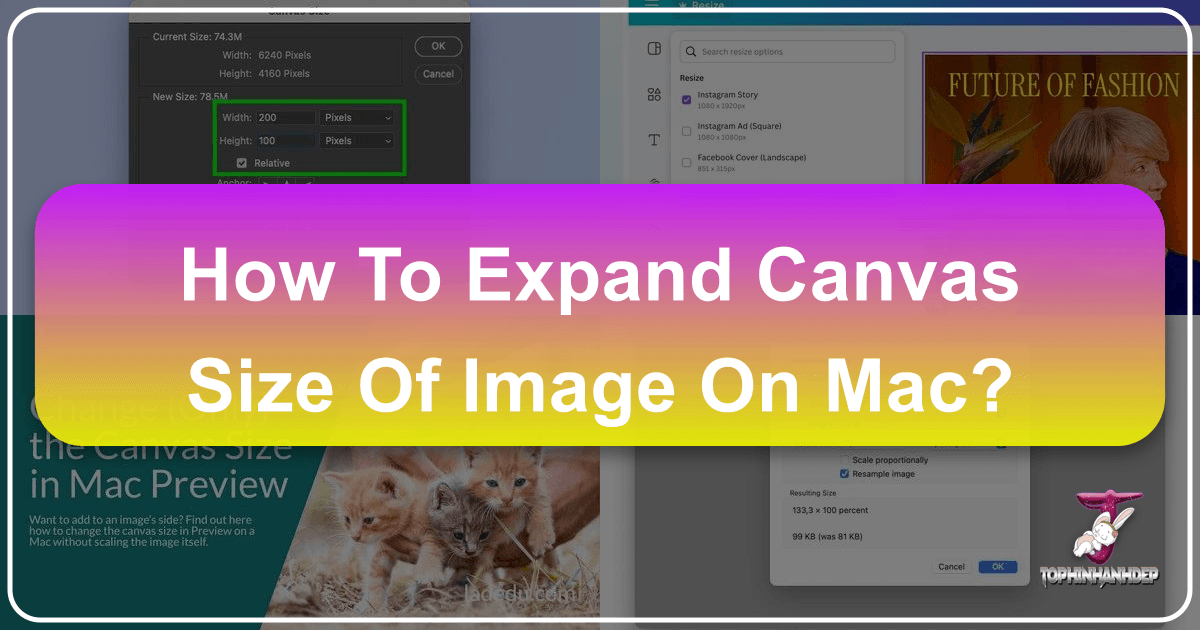Select the Text tool in the Canva sidebar

click(654, 140)
